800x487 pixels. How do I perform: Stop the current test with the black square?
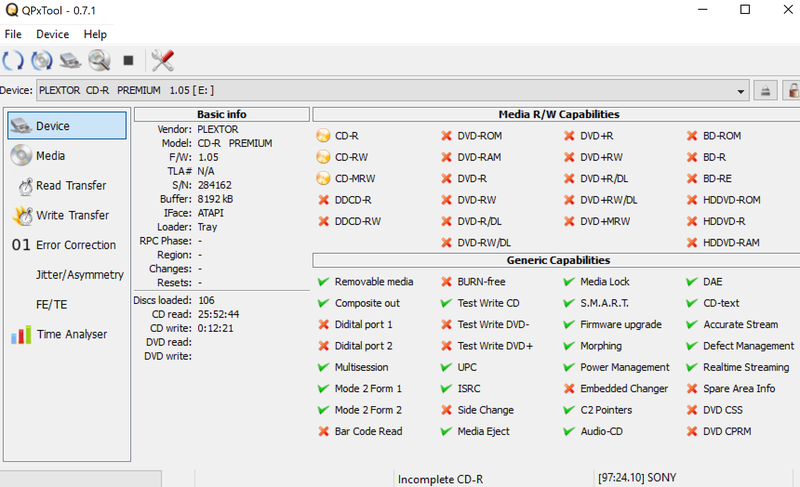click(129, 61)
